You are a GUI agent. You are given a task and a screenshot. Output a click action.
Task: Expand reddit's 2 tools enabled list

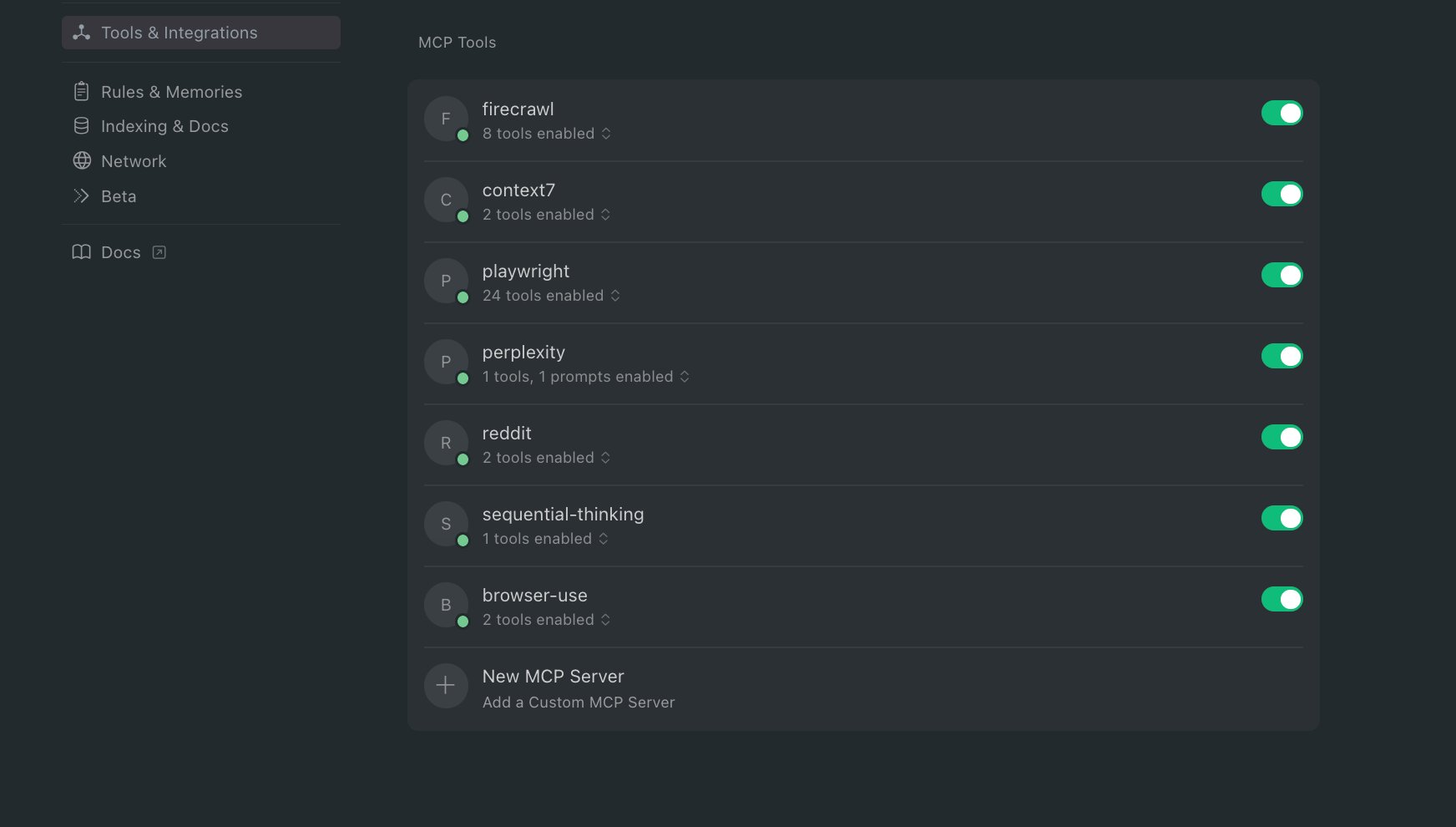pyautogui.click(x=547, y=458)
